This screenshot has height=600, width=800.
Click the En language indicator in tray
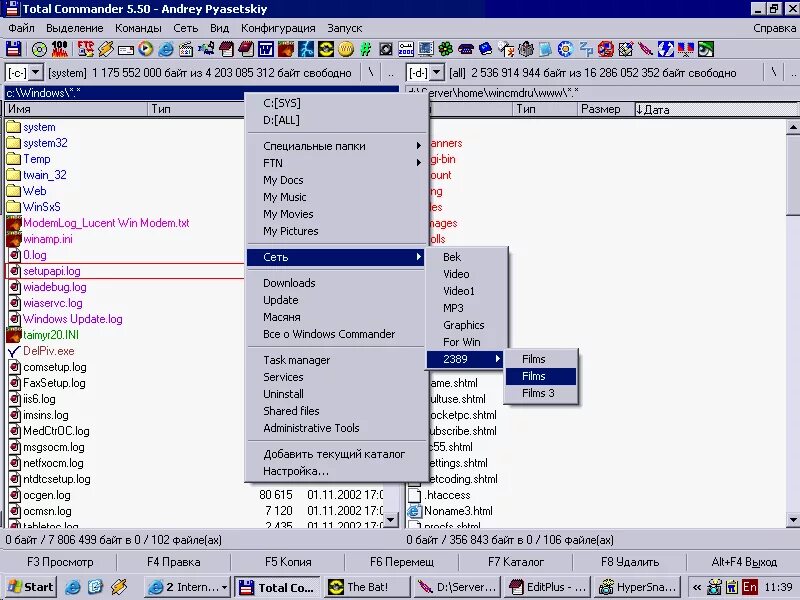coord(749,587)
